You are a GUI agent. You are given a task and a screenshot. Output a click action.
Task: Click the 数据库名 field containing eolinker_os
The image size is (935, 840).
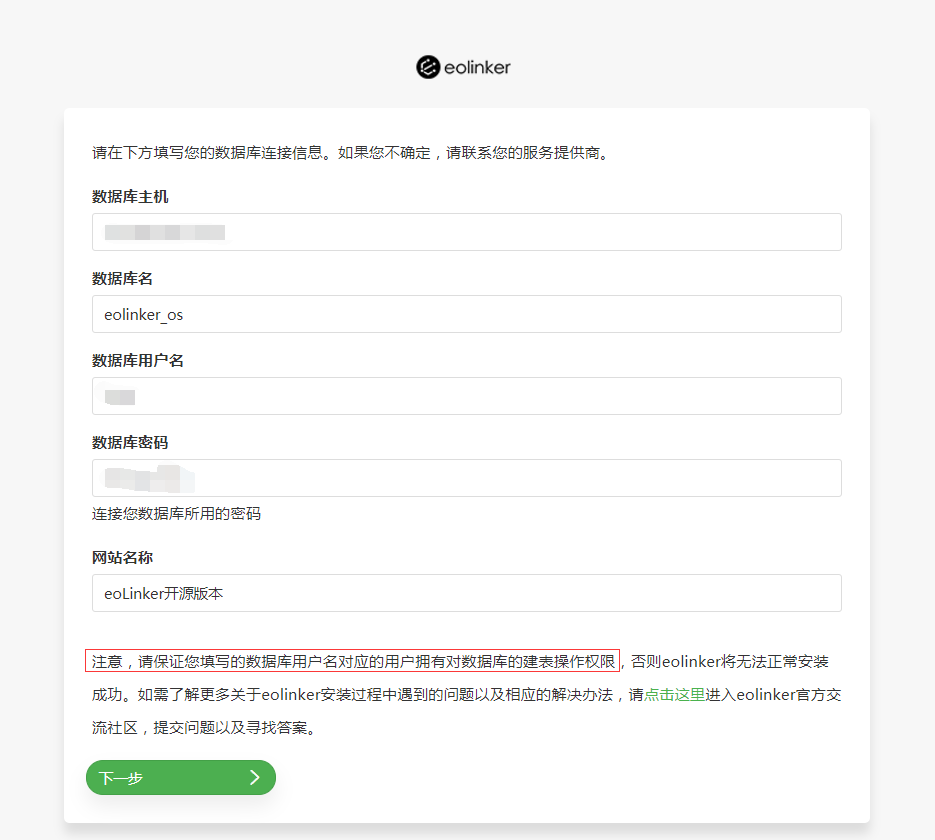466,314
